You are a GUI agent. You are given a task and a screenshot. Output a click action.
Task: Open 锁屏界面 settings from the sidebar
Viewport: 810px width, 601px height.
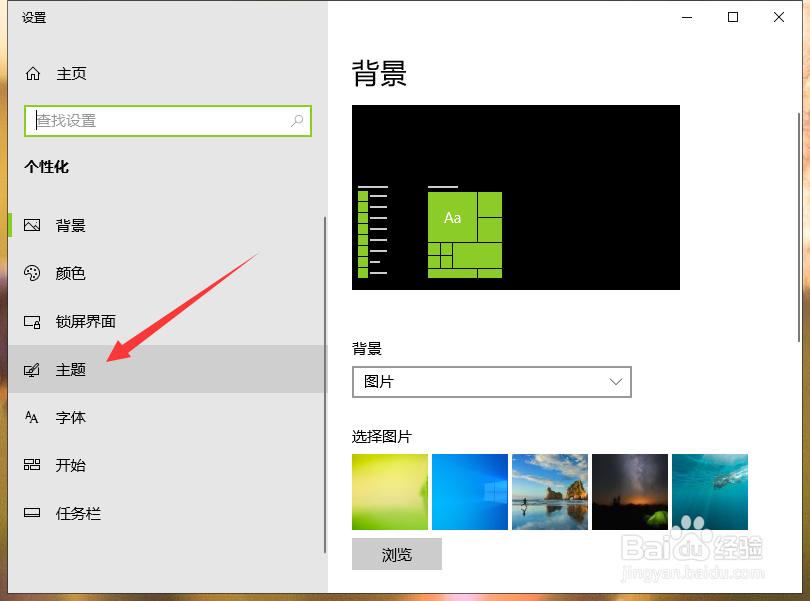[x=80, y=321]
